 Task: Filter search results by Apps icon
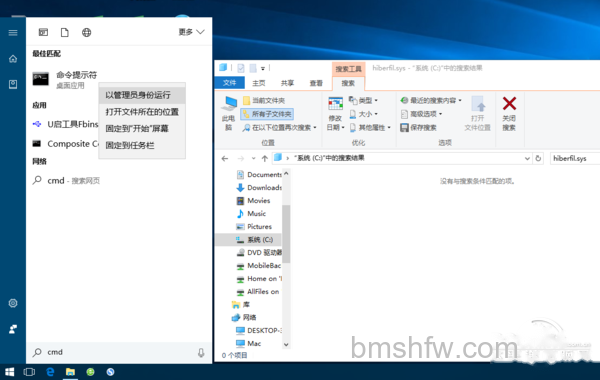pyautogui.click(x=43, y=33)
